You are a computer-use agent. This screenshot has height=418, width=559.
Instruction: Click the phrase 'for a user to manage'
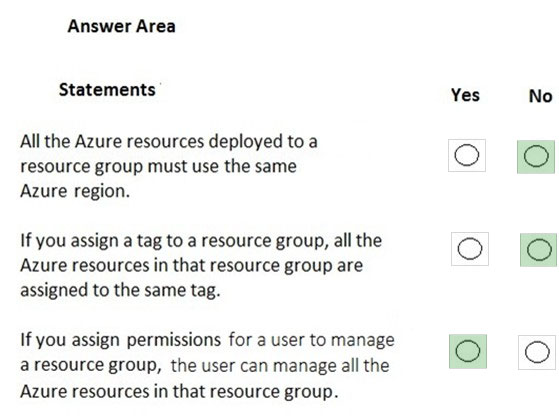coord(312,340)
